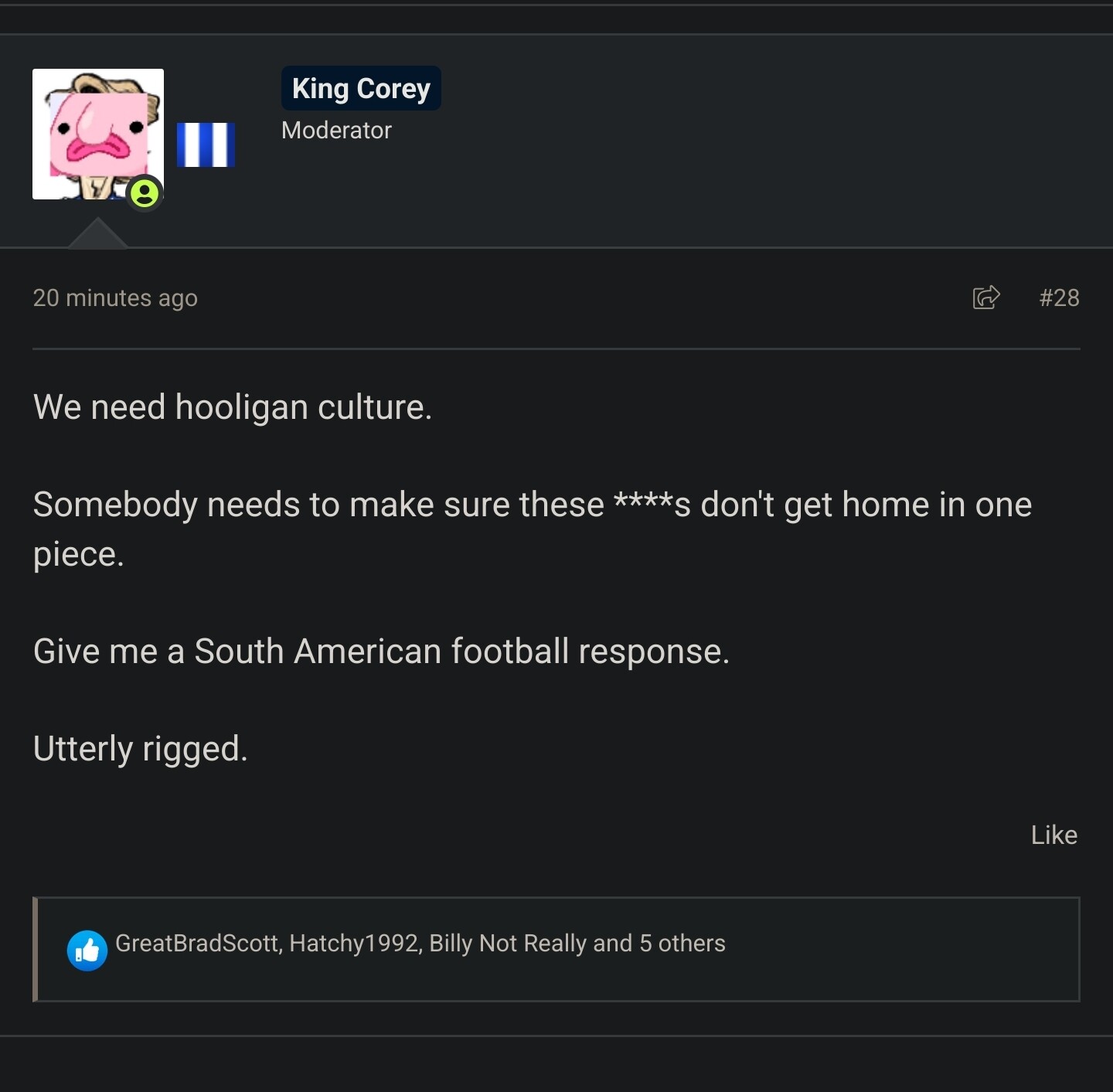Click the reactions summary bar

[x=556, y=949]
